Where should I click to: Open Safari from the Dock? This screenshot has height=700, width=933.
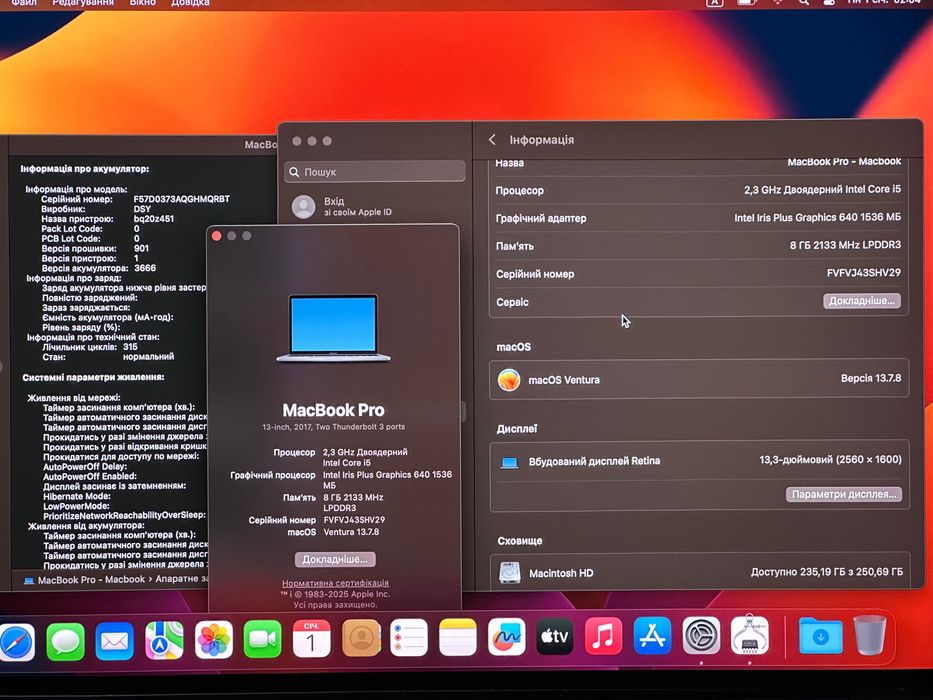[x=17, y=641]
